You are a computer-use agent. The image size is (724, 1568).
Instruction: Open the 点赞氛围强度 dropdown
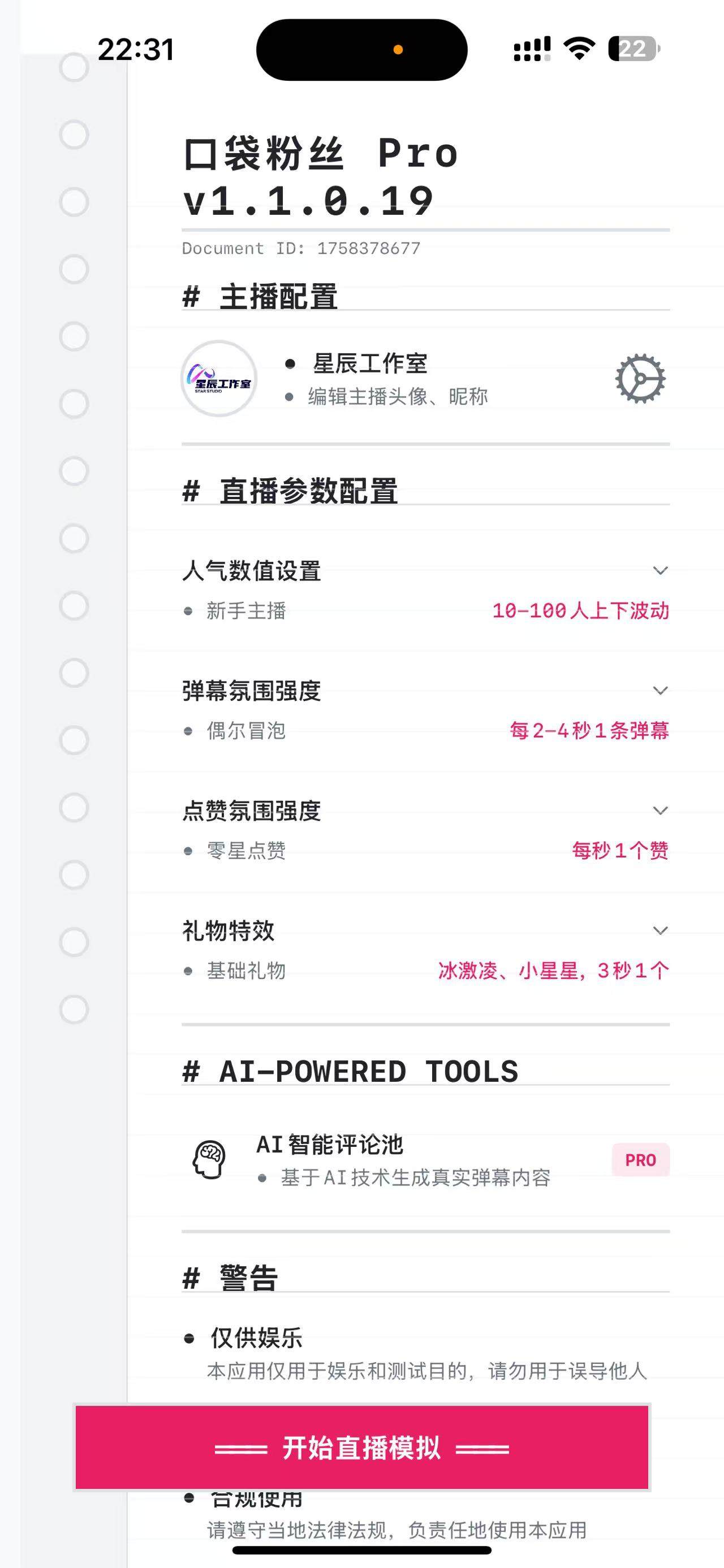pyautogui.click(x=661, y=811)
